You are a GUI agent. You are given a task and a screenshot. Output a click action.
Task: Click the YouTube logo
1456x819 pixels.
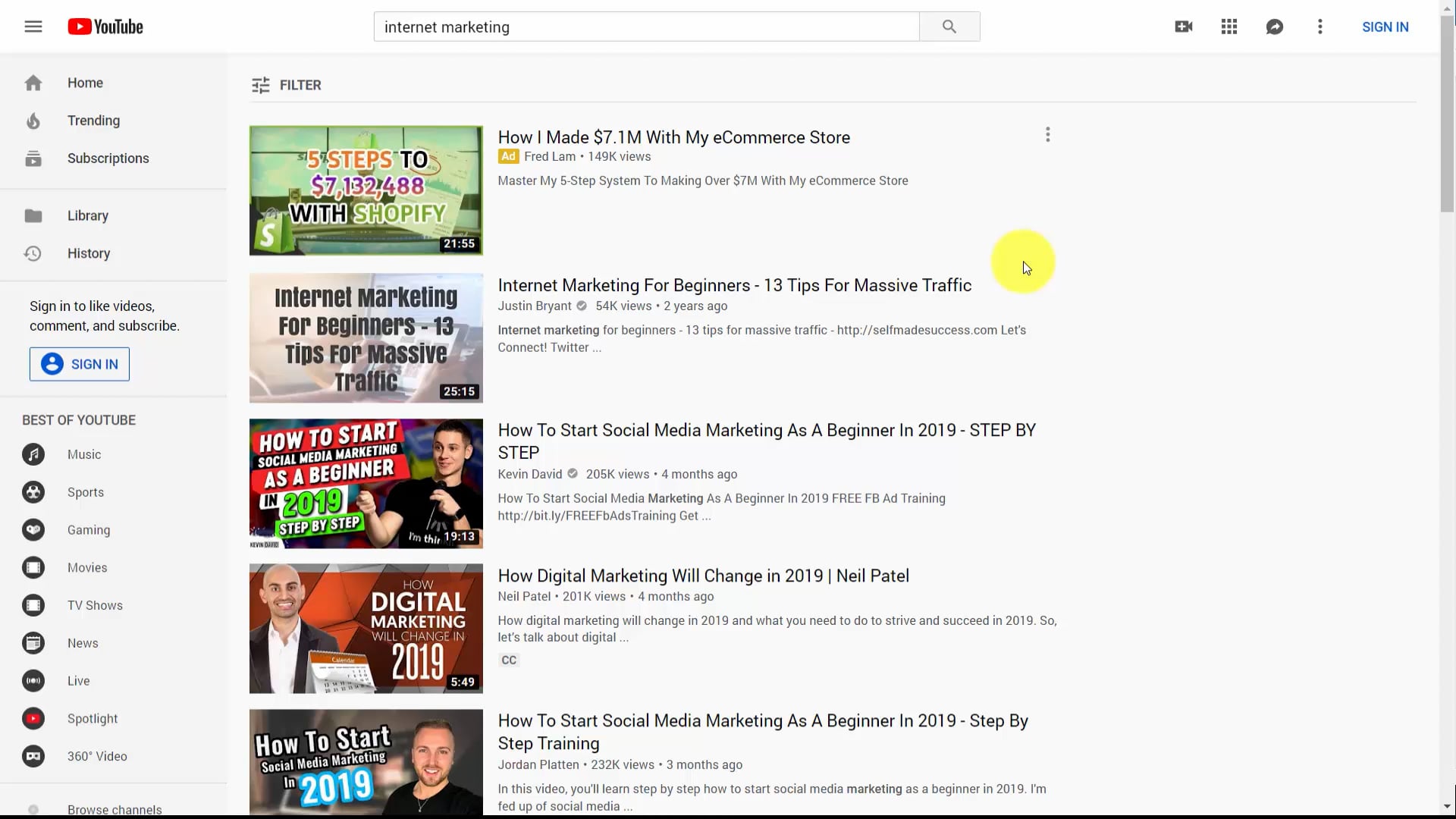105,27
